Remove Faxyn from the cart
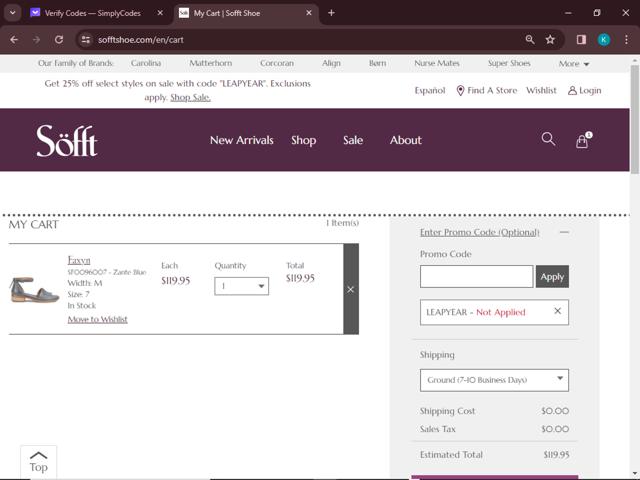The height and width of the screenshot is (480, 640). 351,289
